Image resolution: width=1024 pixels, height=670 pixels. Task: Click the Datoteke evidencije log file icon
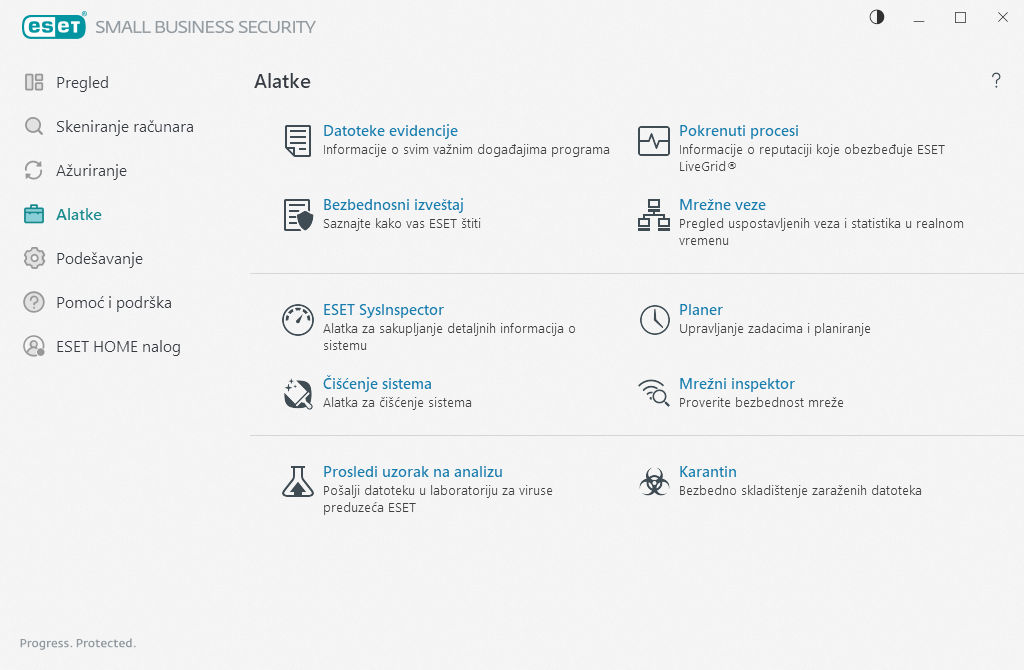pos(297,141)
